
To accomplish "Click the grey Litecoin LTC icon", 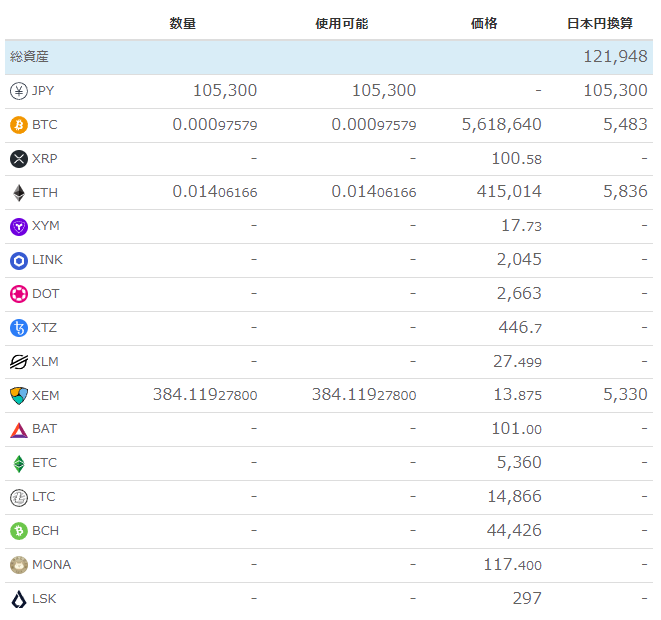I will 19,498.
